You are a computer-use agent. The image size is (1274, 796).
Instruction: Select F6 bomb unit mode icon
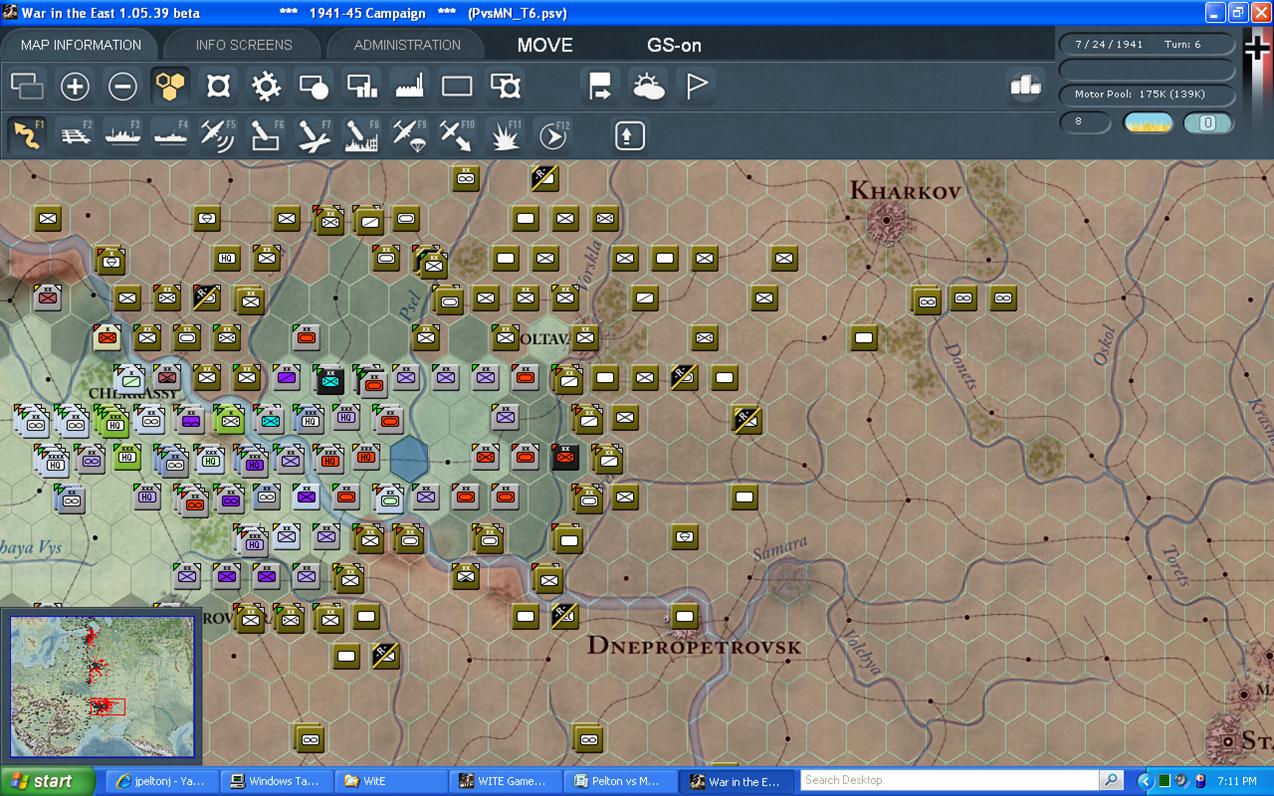266,135
